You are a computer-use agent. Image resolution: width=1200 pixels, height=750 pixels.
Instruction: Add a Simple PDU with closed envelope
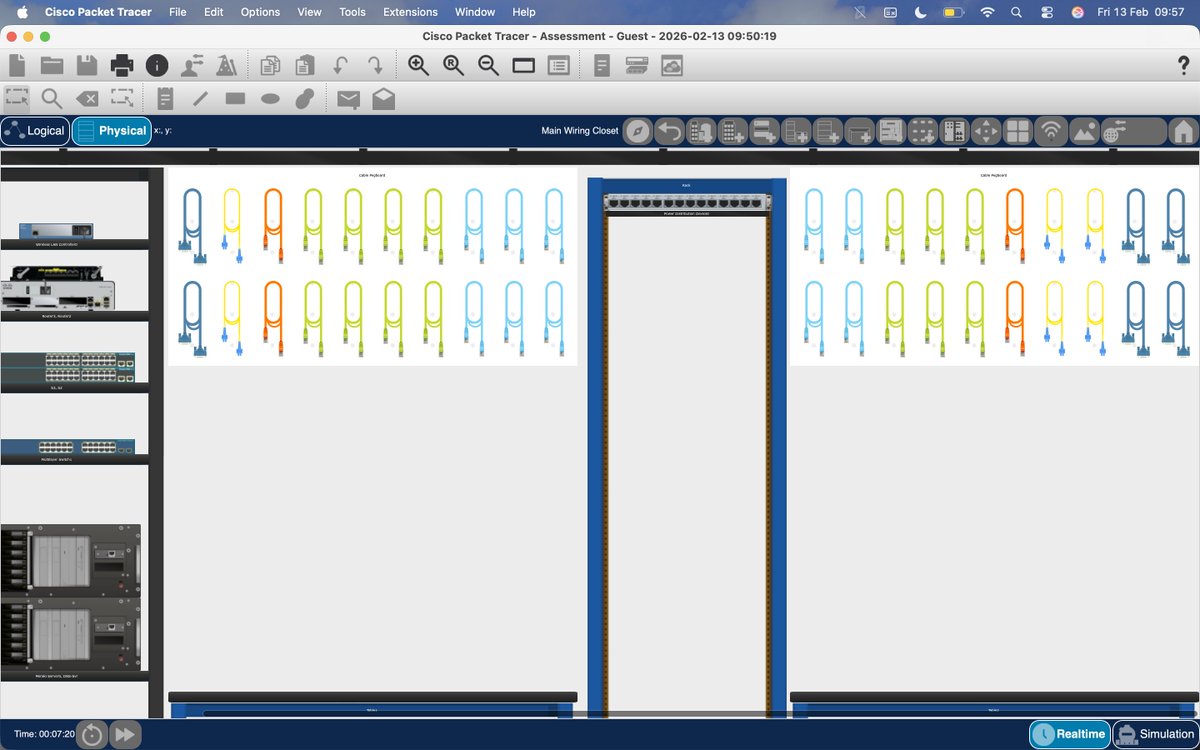(348, 98)
